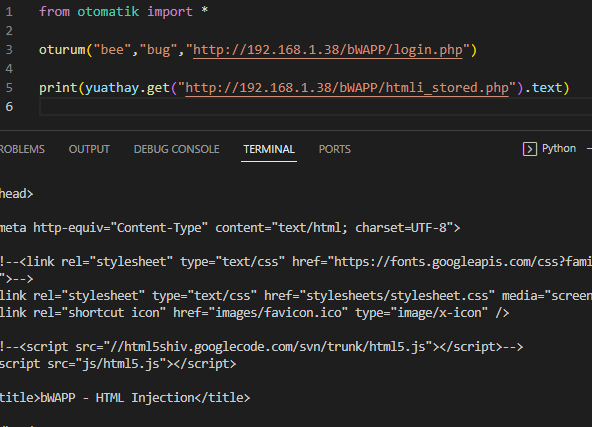Open the PROBLEMS tab

point(22,149)
